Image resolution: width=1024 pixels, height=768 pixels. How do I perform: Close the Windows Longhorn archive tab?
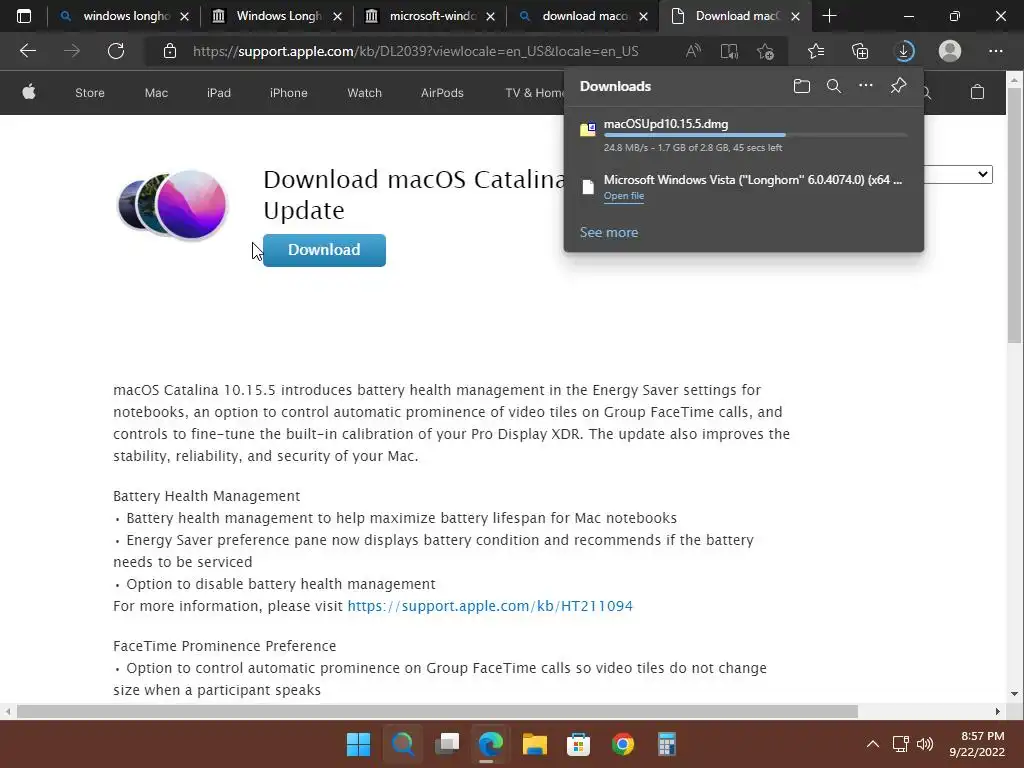tap(338, 17)
